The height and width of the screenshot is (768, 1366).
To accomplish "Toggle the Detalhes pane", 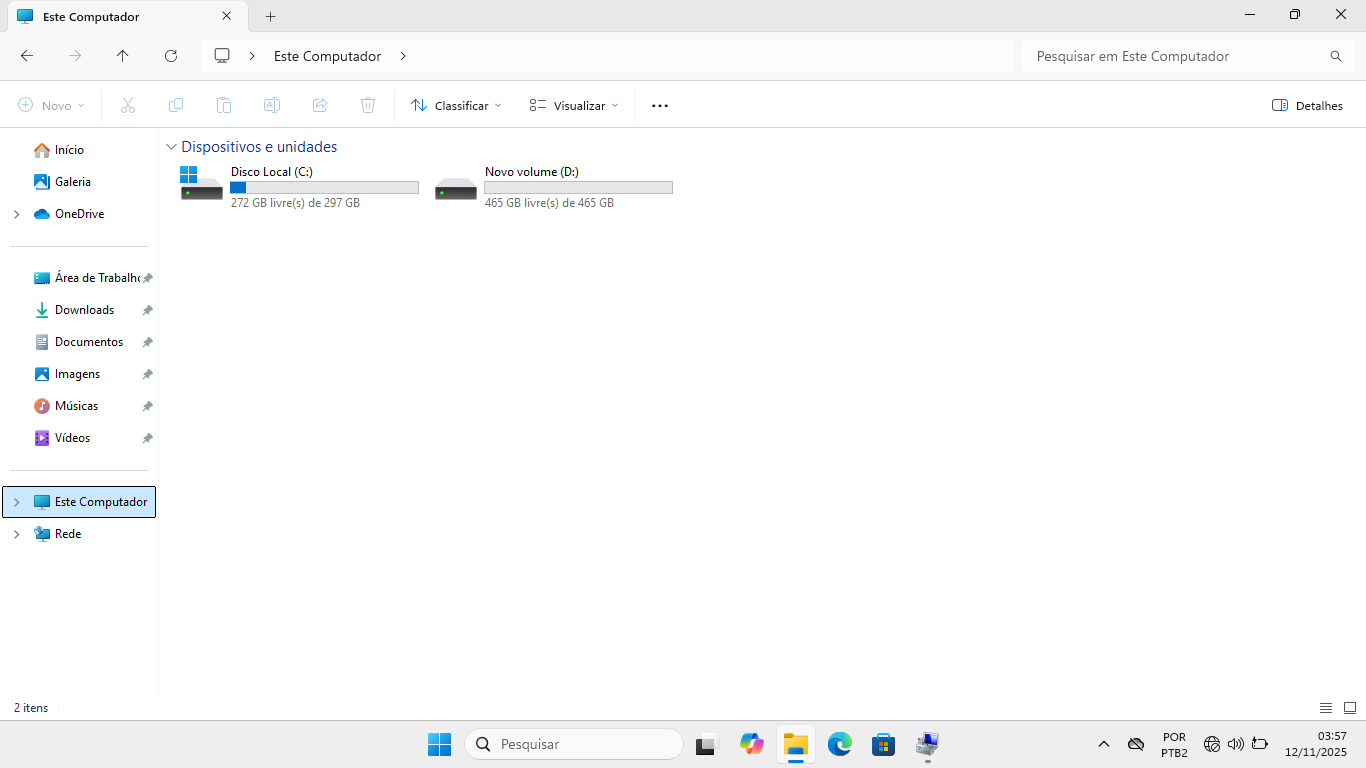I will click(x=1306, y=105).
